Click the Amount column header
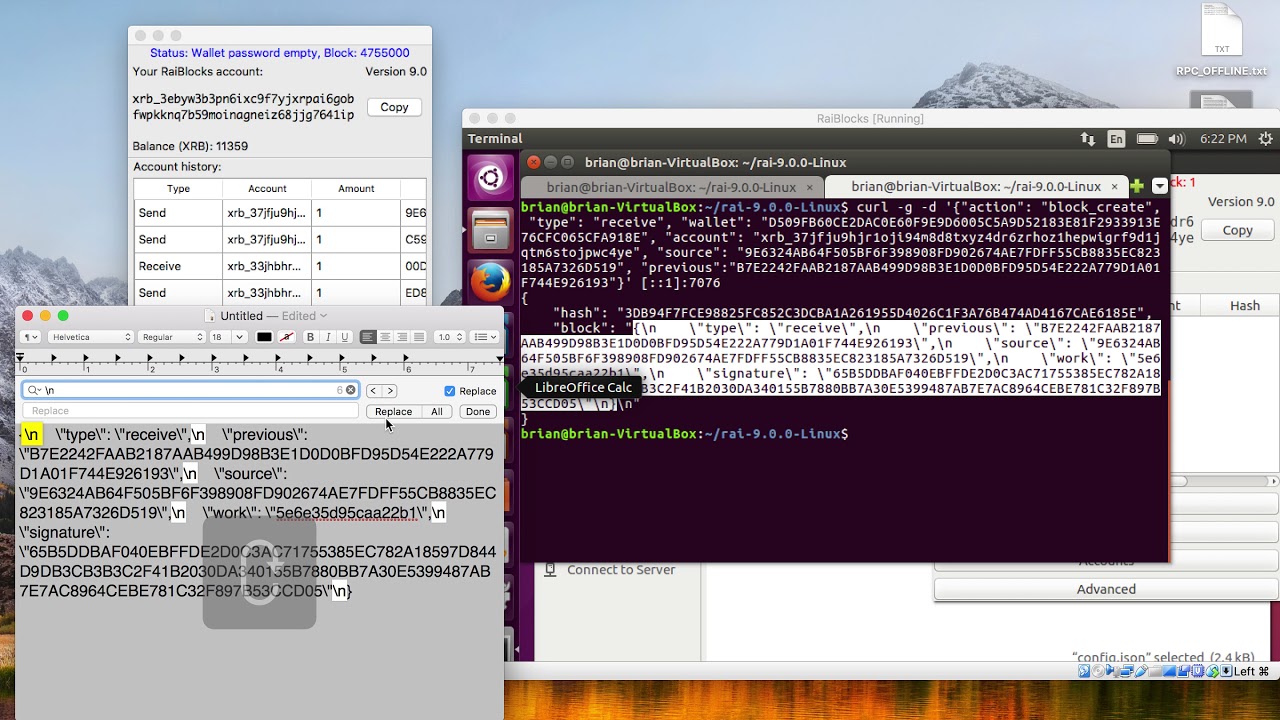The height and width of the screenshot is (720, 1280). tap(356, 189)
